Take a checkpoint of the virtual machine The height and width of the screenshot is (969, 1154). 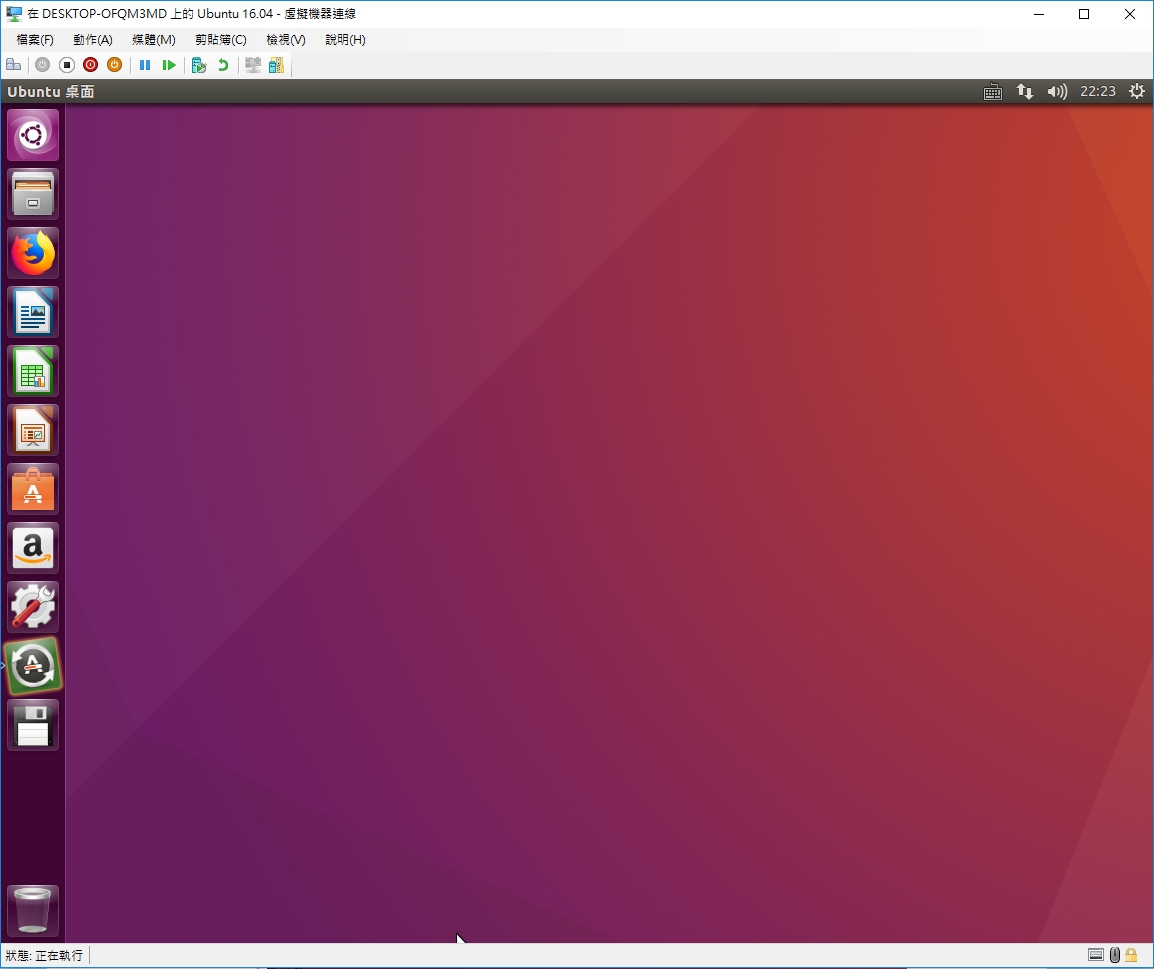pos(198,64)
